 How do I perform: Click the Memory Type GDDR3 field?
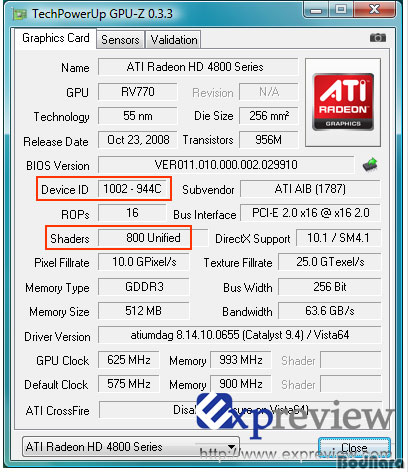[144, 287]
